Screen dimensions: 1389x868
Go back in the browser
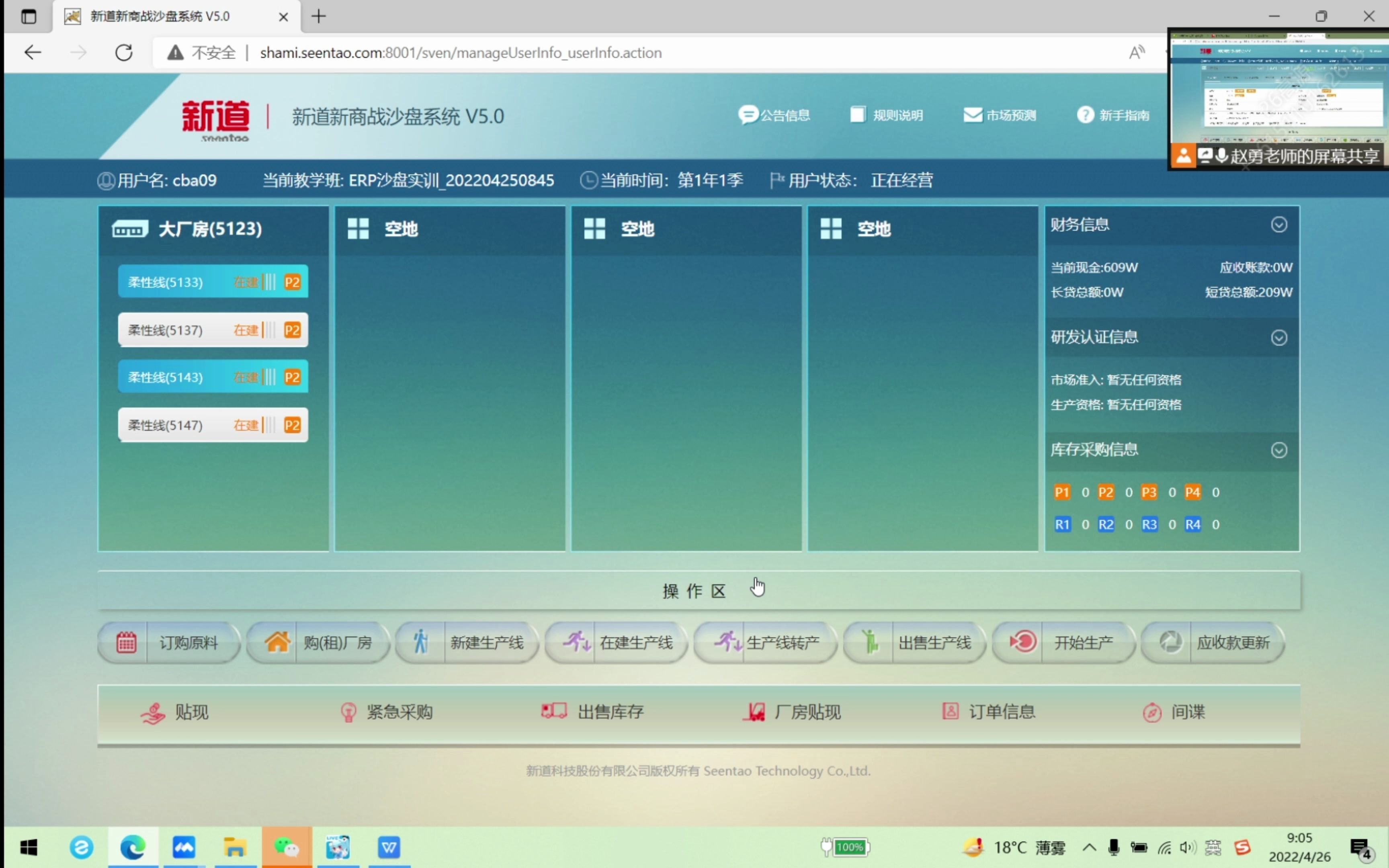(33, 53)
